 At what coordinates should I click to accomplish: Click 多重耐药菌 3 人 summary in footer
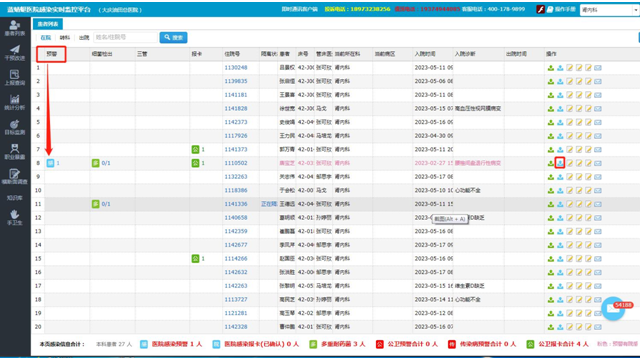(x=338, y=344)
